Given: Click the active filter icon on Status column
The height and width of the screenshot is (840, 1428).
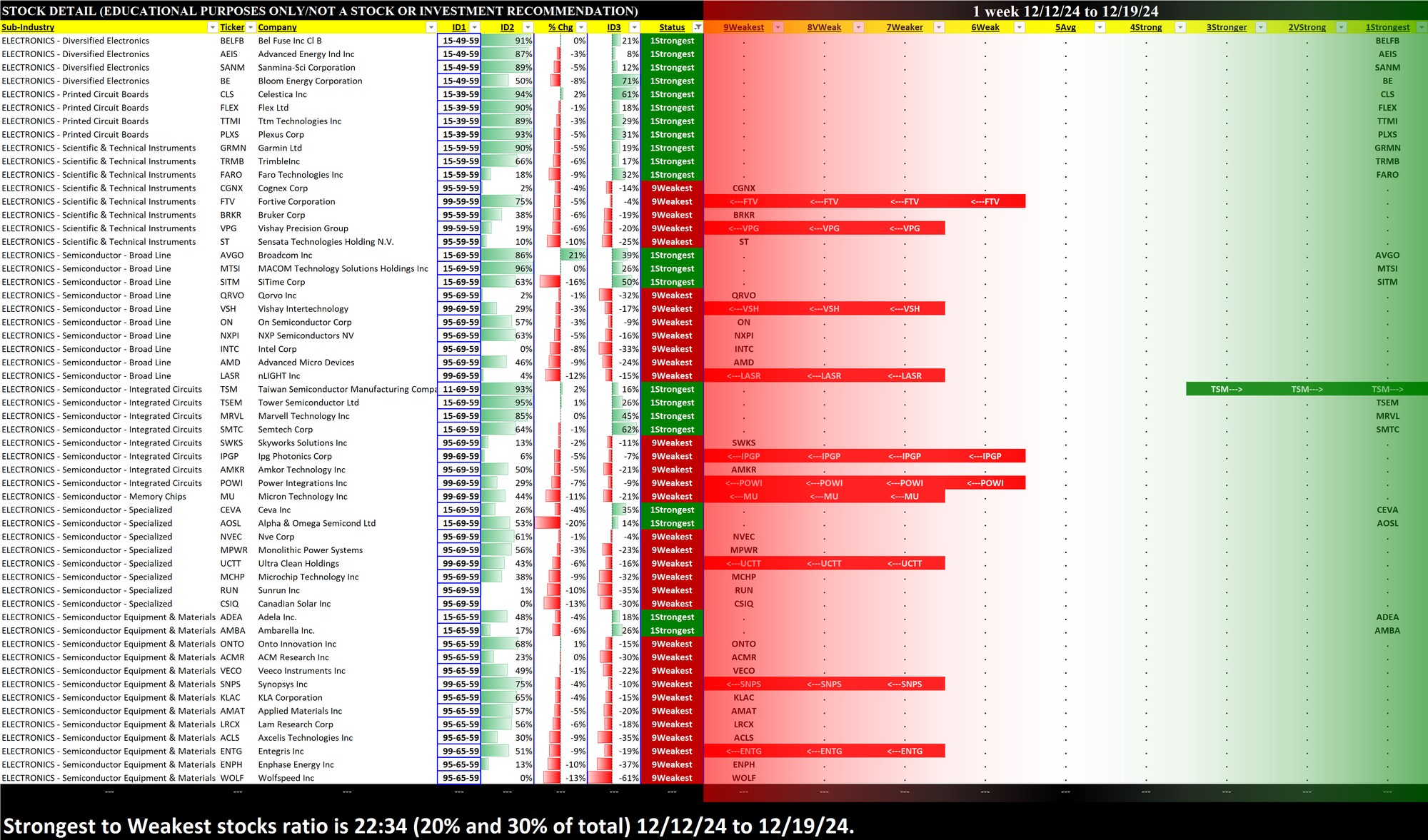Looking at the screenshot, I should 698,27.
